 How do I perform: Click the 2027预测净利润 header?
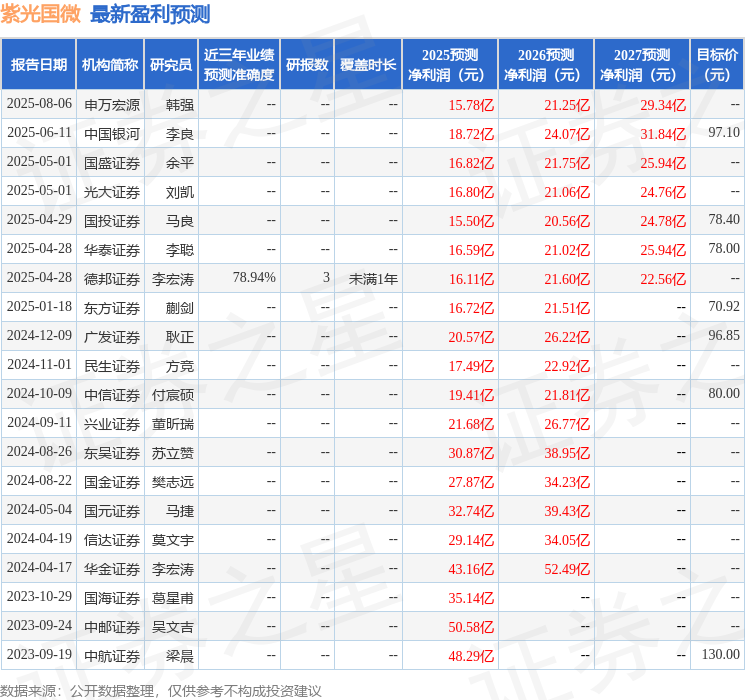[x=642, y=65]
